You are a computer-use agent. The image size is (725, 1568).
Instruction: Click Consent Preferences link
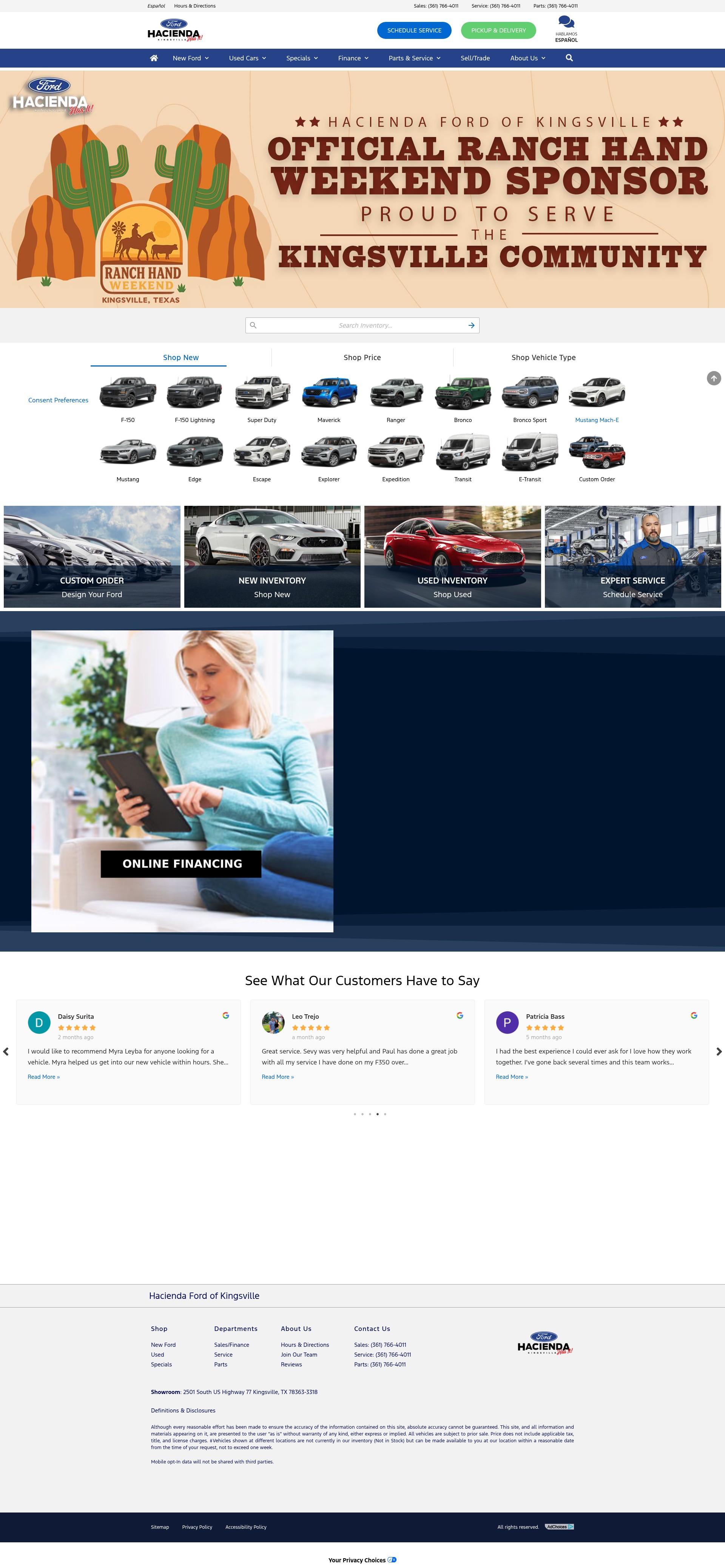[59, 400]
